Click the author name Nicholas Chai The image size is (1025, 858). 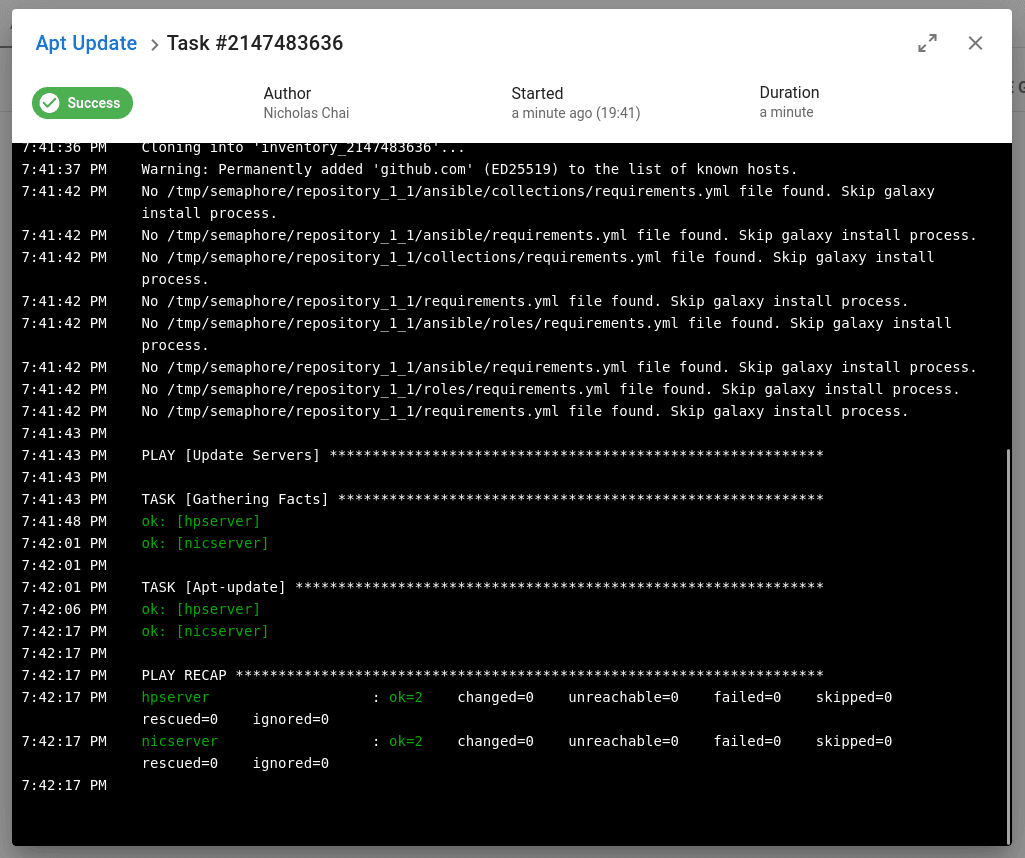click(x=306, y=113)
